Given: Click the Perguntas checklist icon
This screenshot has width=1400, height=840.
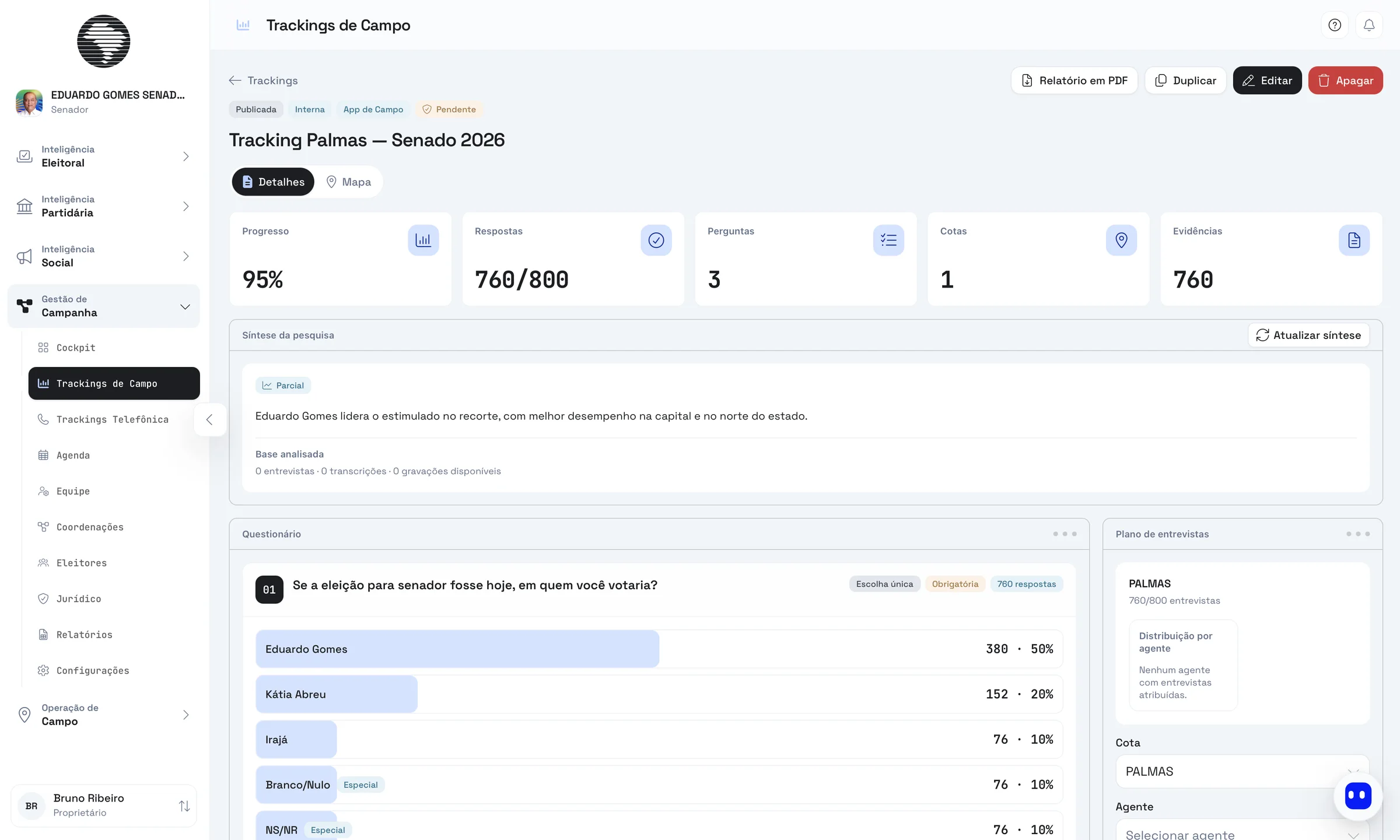Looking at the screenshot, I should pyautogui.click(x=889, y=240).
